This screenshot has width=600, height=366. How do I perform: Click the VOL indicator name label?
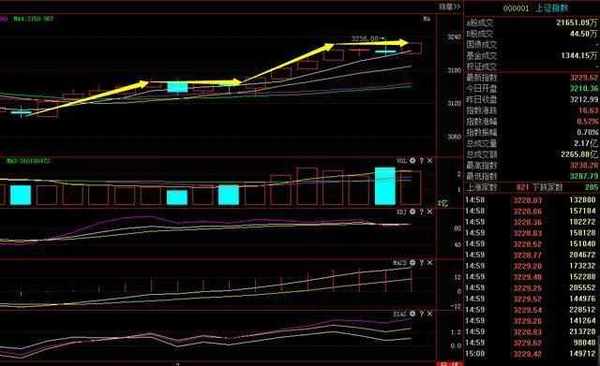[x=402, y=160]
